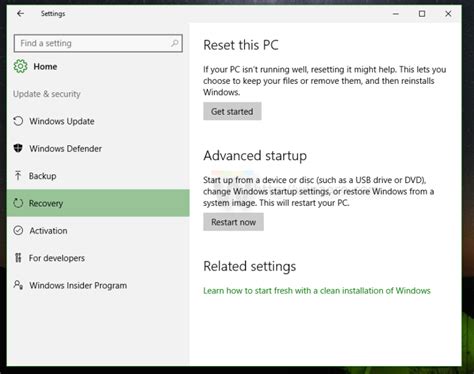Select the Recovery section
Viewport: 474px width, 374px height.
[x=98, y=203]
